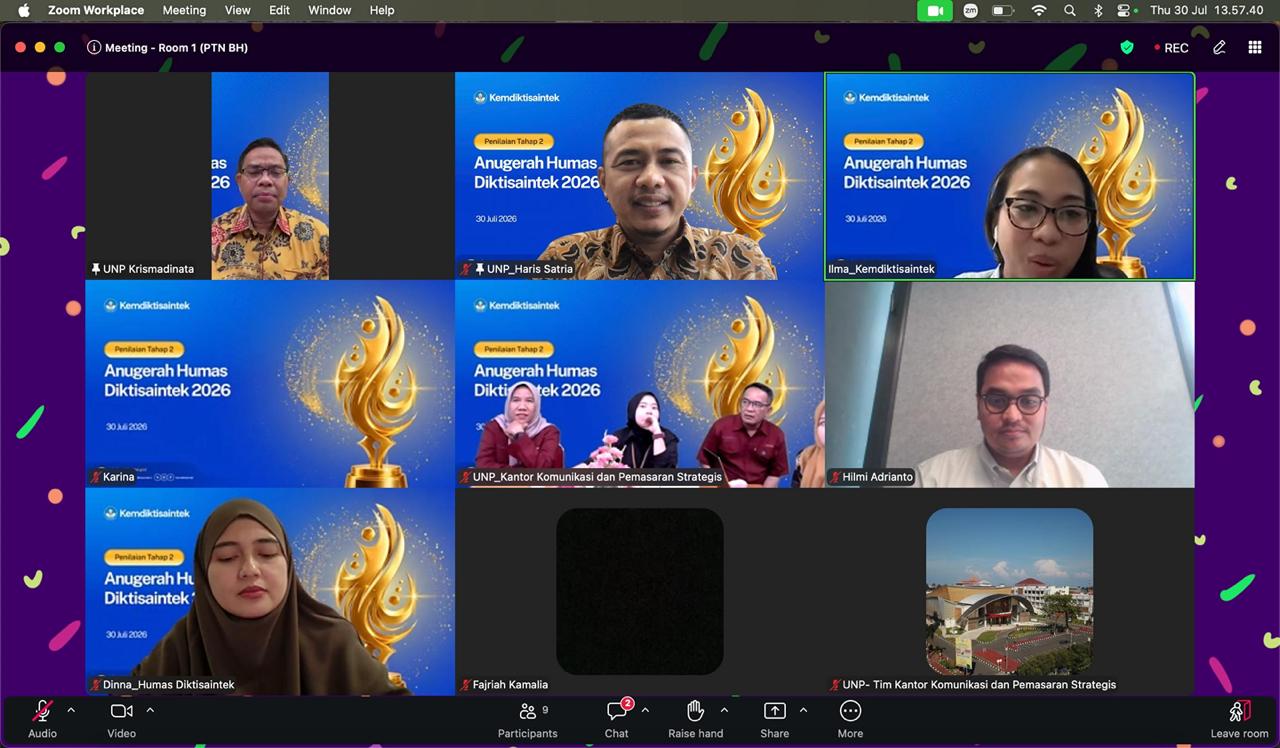Check the battery status icon
Screen dimensions: 1280x748
click(x=1003, y=10)
